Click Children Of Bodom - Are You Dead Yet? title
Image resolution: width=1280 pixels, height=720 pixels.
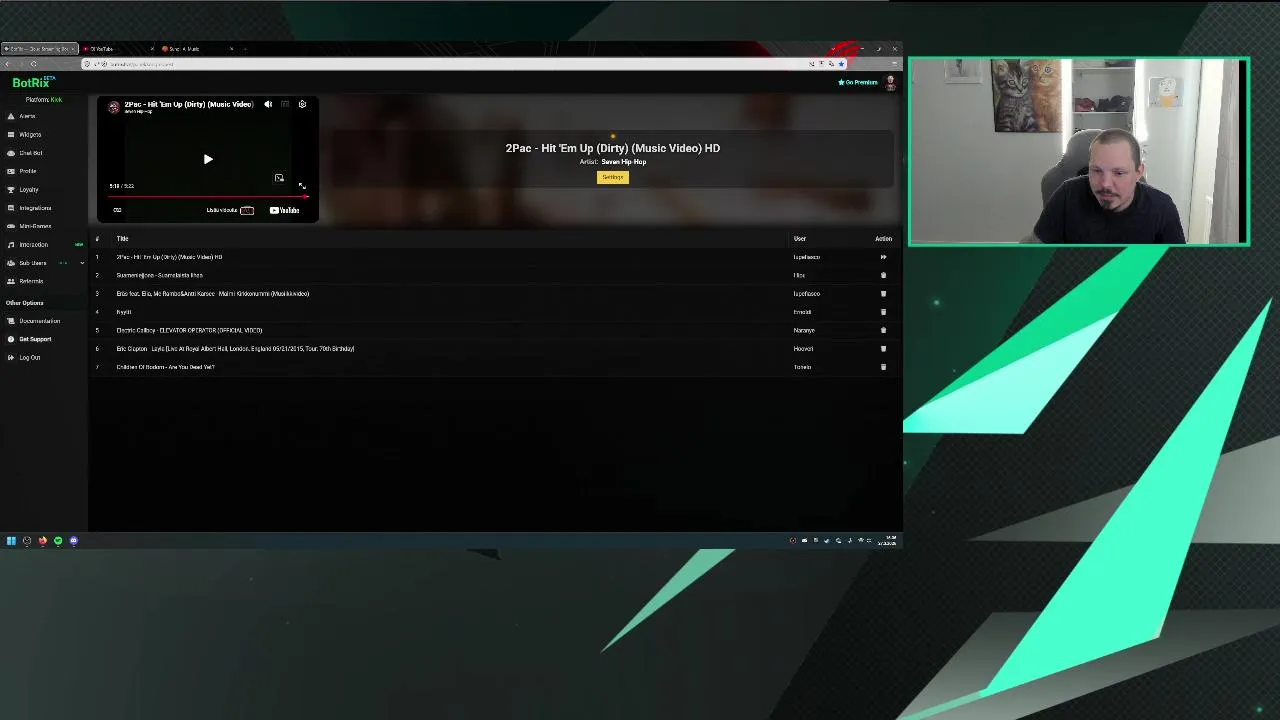point(165,367)
